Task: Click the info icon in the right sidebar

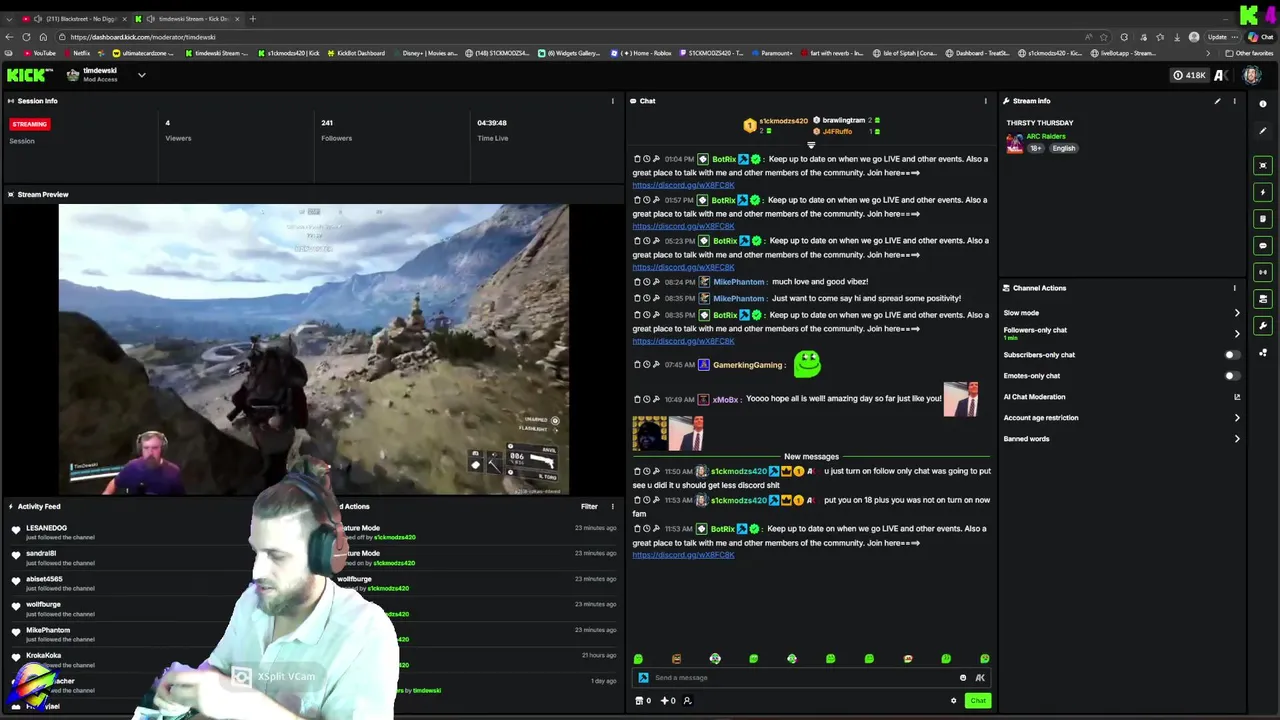Action: (1263, 104)
